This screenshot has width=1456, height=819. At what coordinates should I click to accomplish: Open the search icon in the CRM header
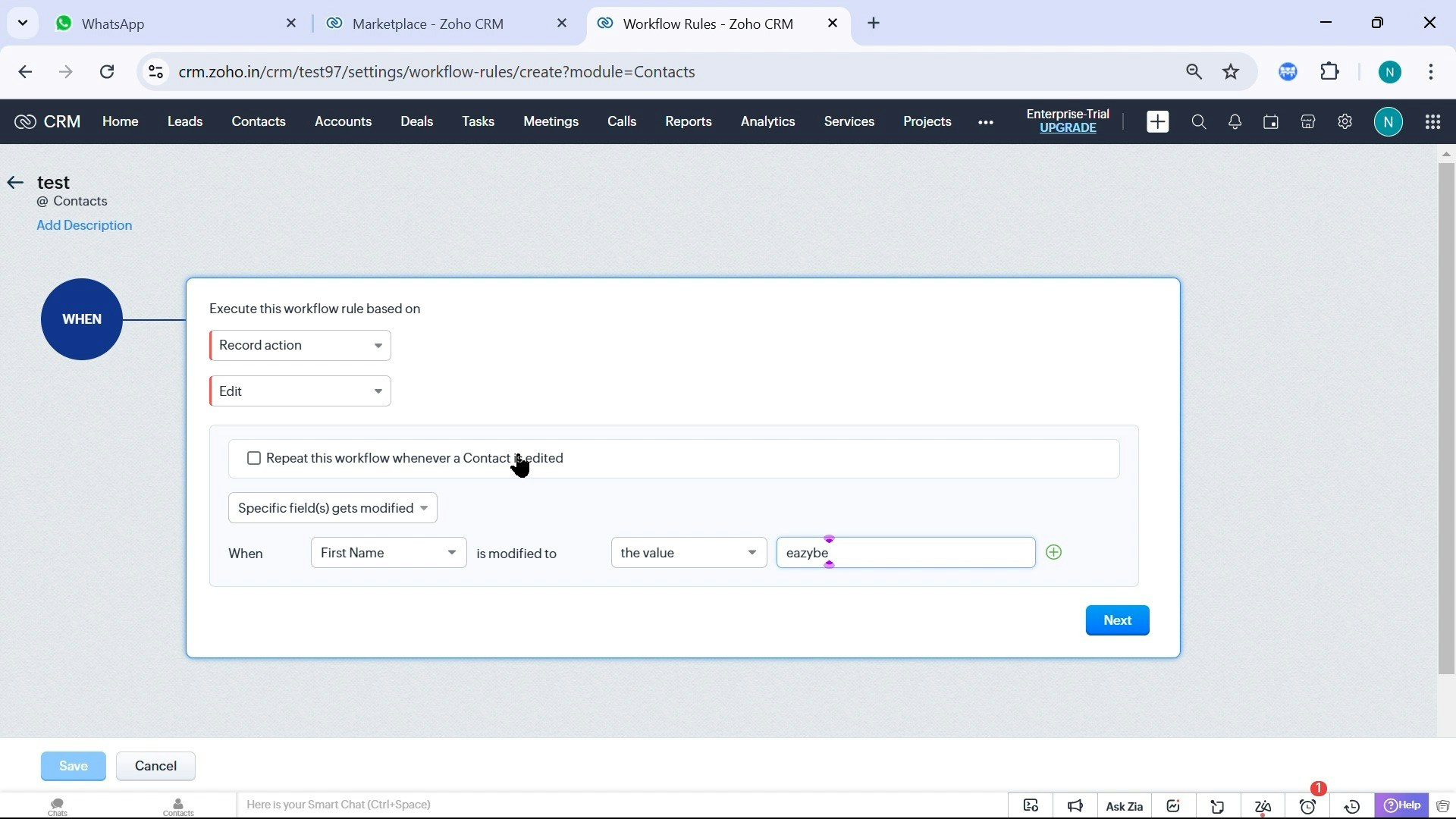pos(1199,121)
